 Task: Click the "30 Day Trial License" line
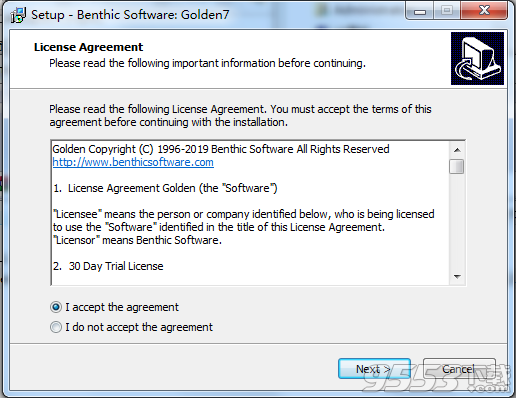pos(108,266)
